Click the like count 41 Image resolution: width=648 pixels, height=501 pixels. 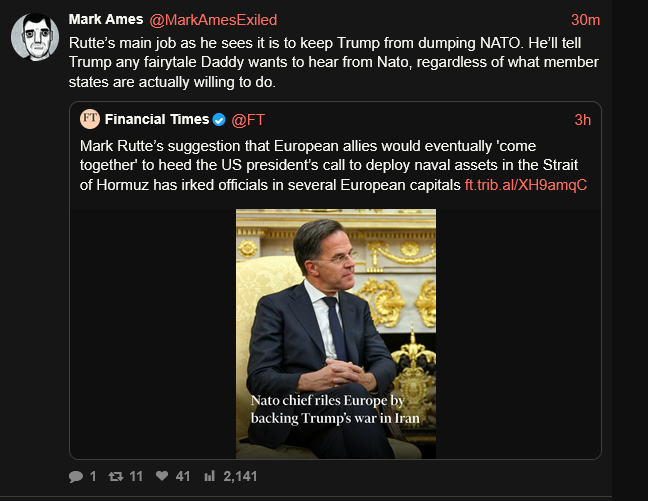[183, 477]
